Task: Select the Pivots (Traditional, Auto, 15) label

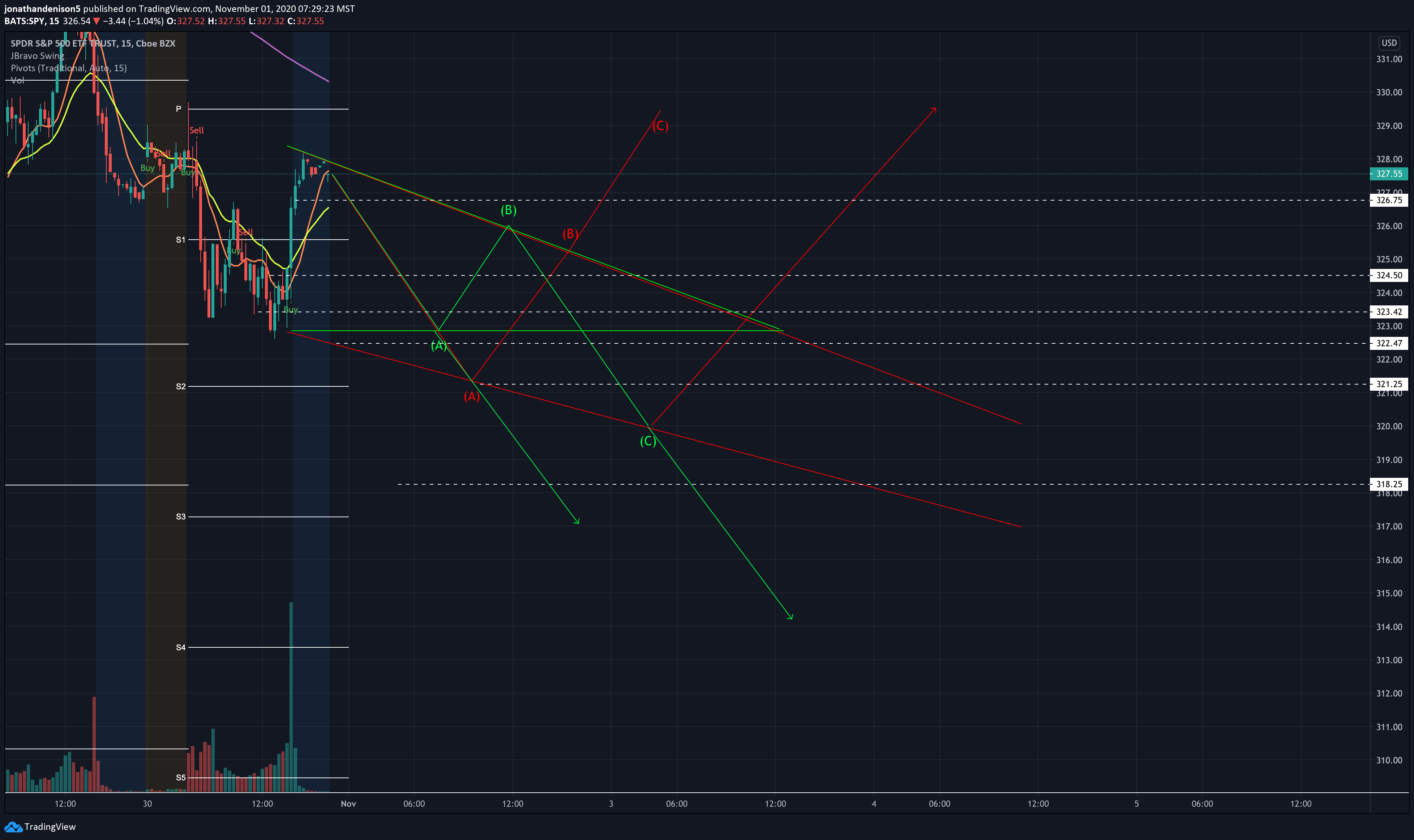Action: tap(68, 68)
